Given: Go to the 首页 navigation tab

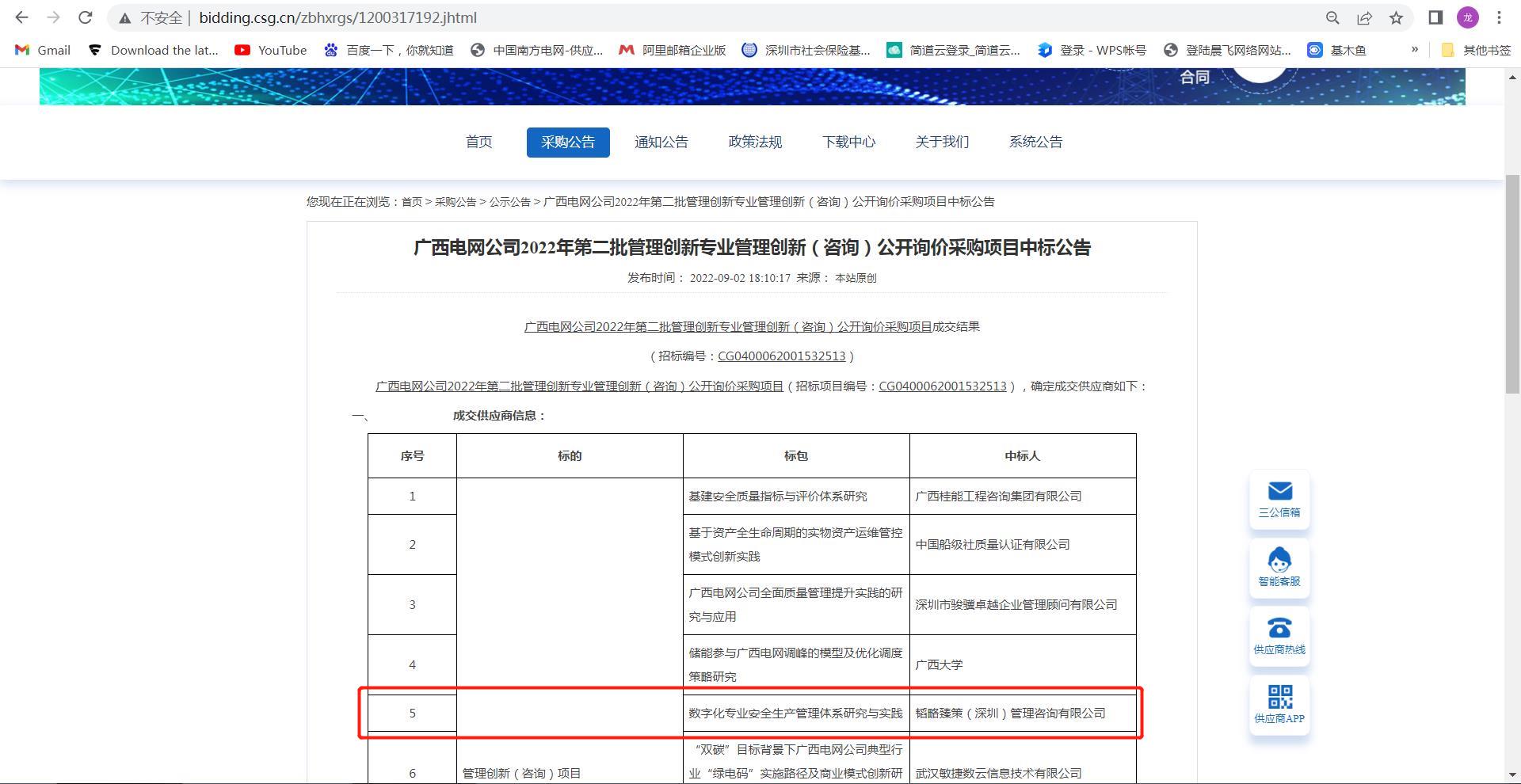Looking at the screenshot, I should click(478, 142).
